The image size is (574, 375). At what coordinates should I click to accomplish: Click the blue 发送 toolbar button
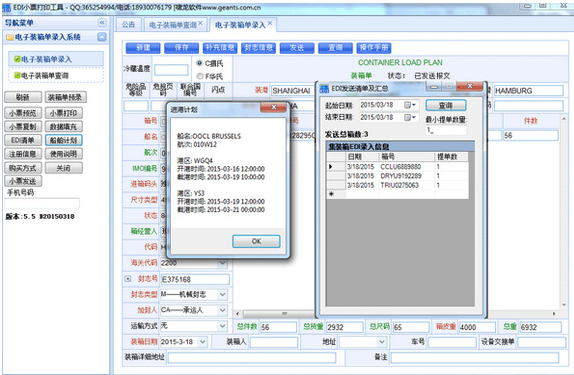pyautogui.click(x=297, y=48)
